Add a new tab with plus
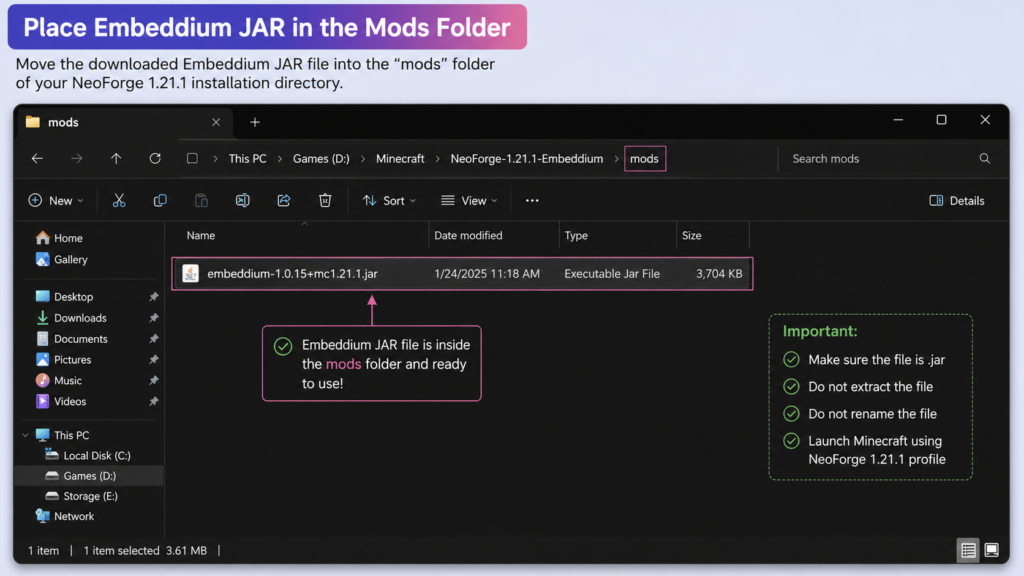This screenshot has width=1024, height=576. [x=255, y=122]
